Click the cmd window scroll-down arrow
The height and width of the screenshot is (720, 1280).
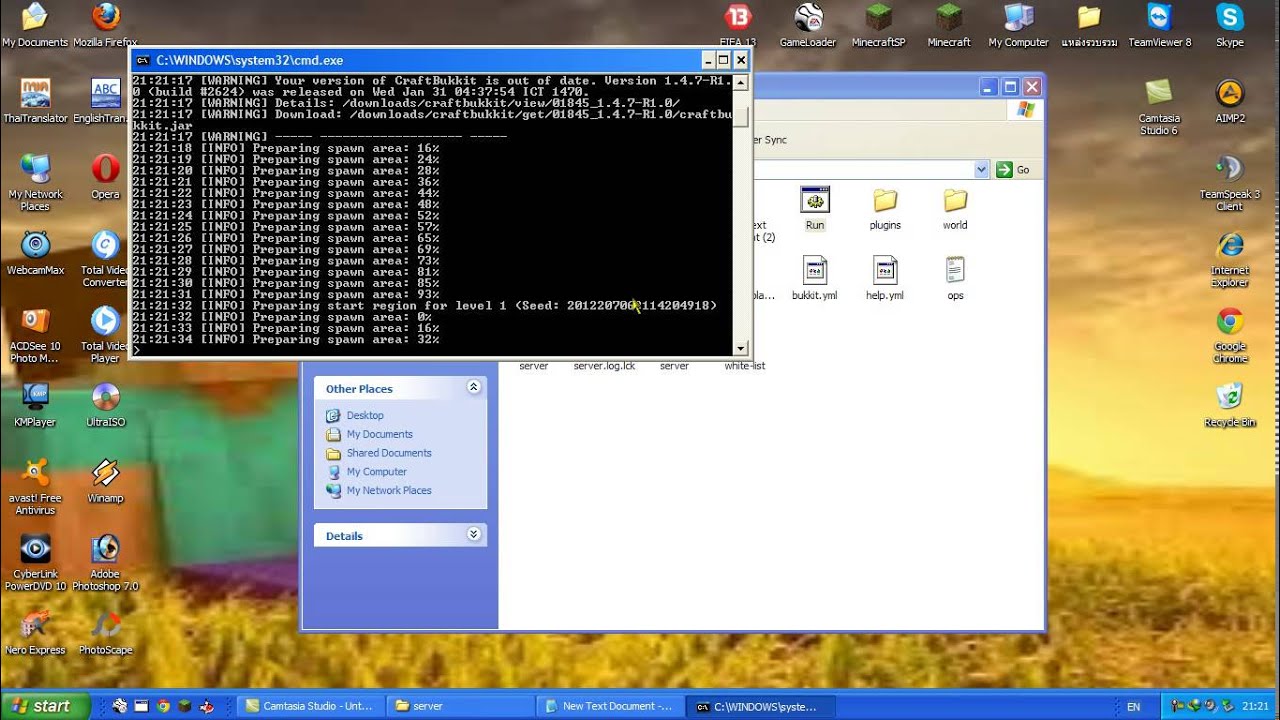pyautogui.click(x=741, y=348)
